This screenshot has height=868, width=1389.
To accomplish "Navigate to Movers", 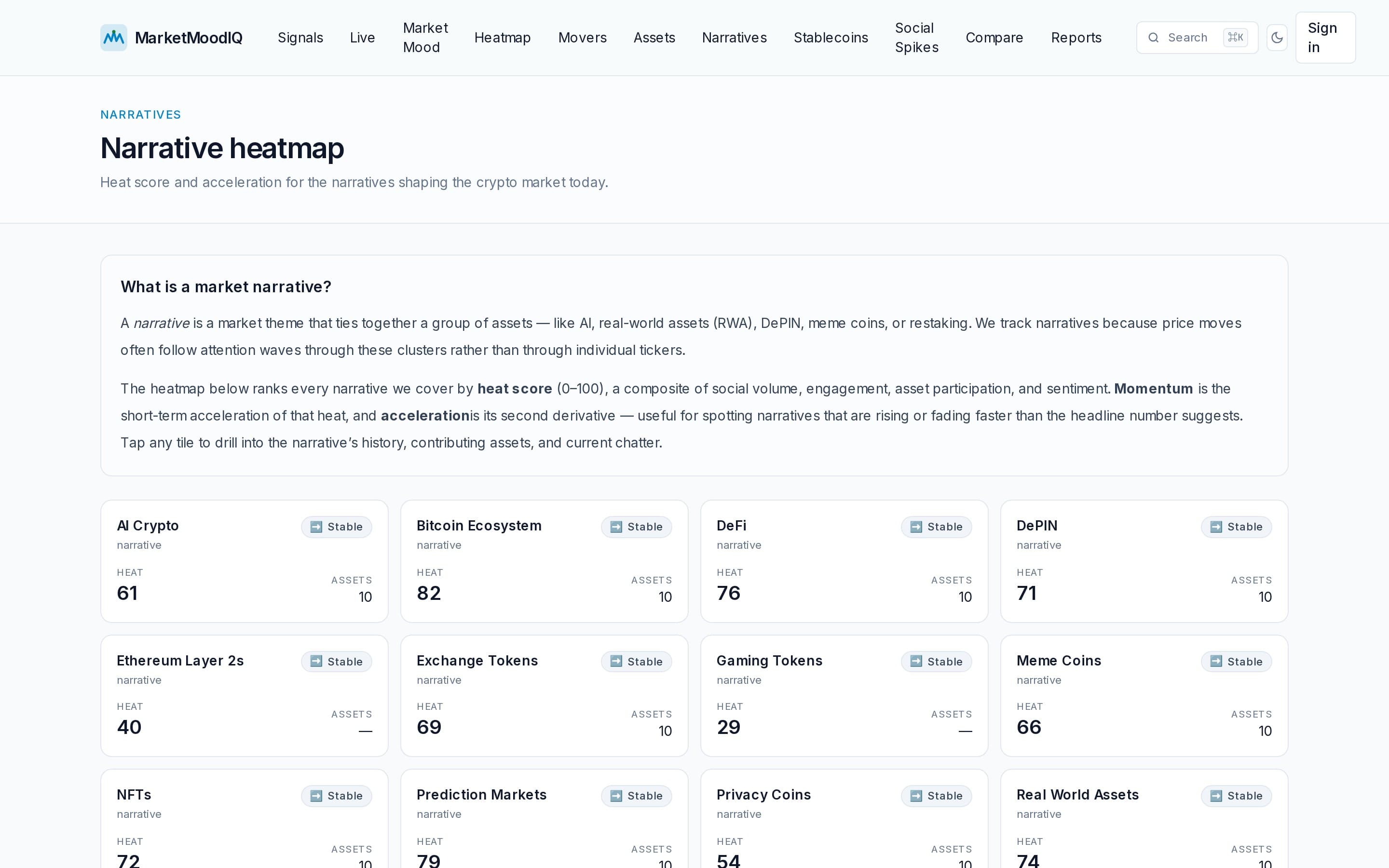I will point(582,37).
